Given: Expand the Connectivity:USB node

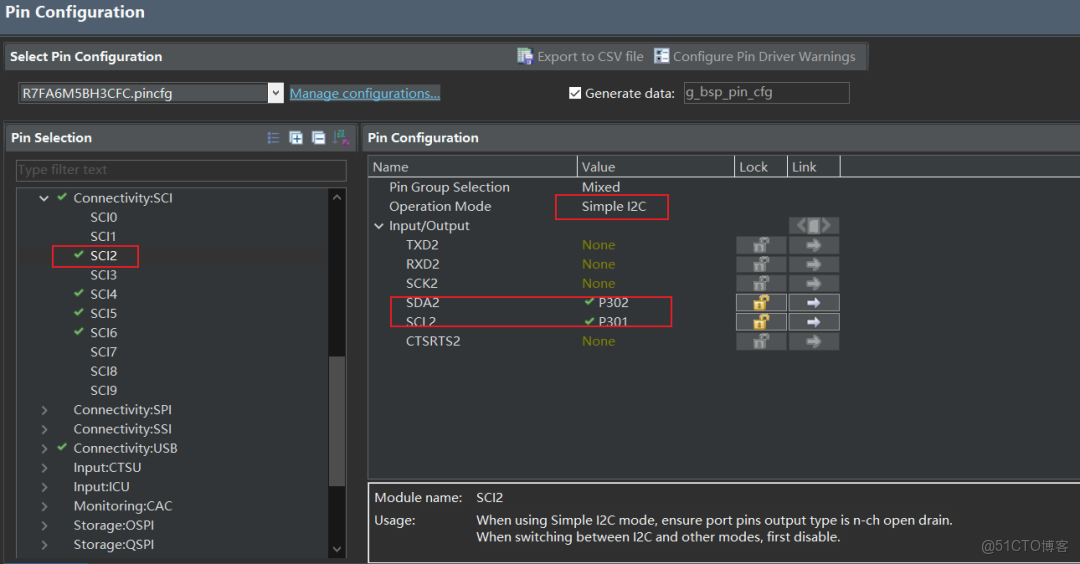Looking at the screenshot, I should point(44,449).
